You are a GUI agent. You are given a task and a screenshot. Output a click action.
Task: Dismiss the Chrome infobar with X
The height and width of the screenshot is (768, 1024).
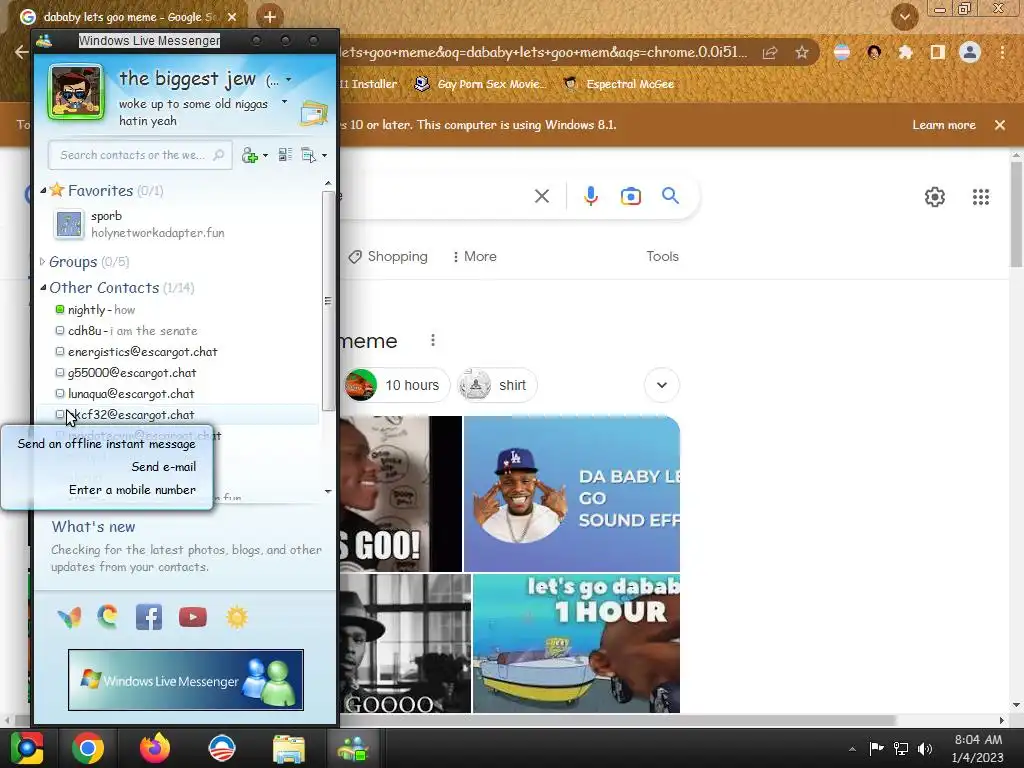[1000, 125]
